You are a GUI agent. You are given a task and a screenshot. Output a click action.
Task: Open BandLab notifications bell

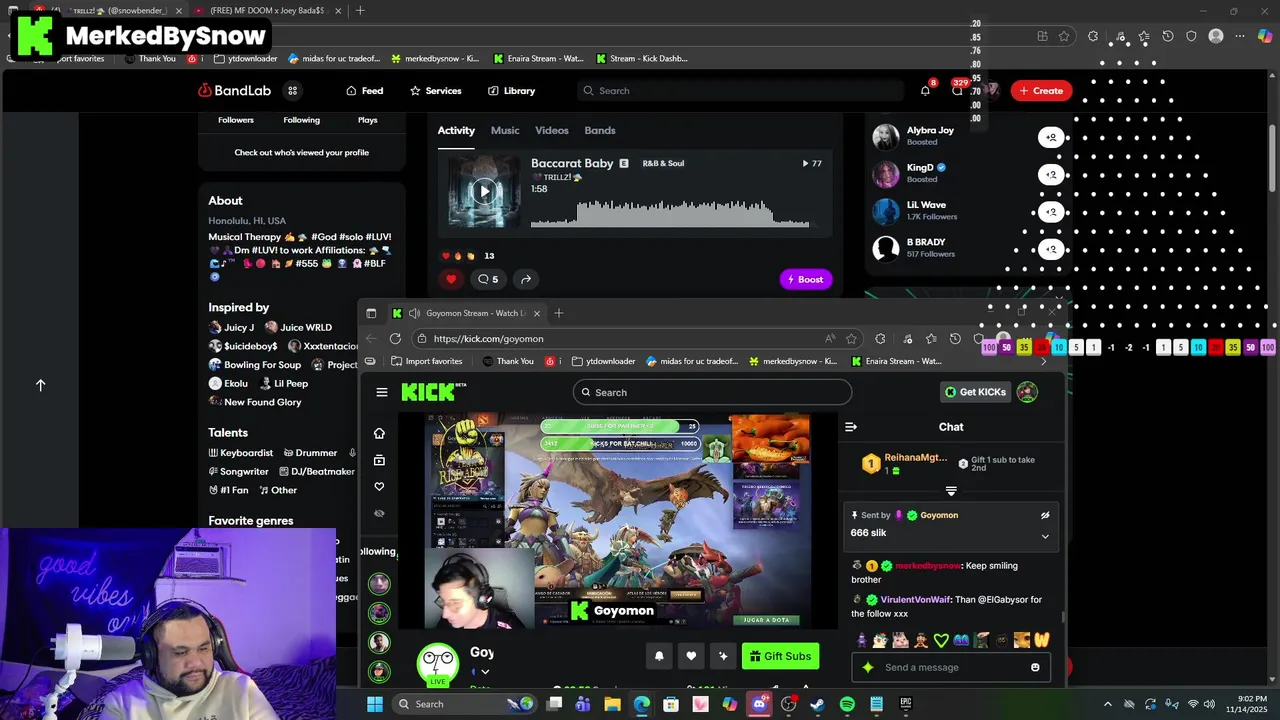coord(925,90)
